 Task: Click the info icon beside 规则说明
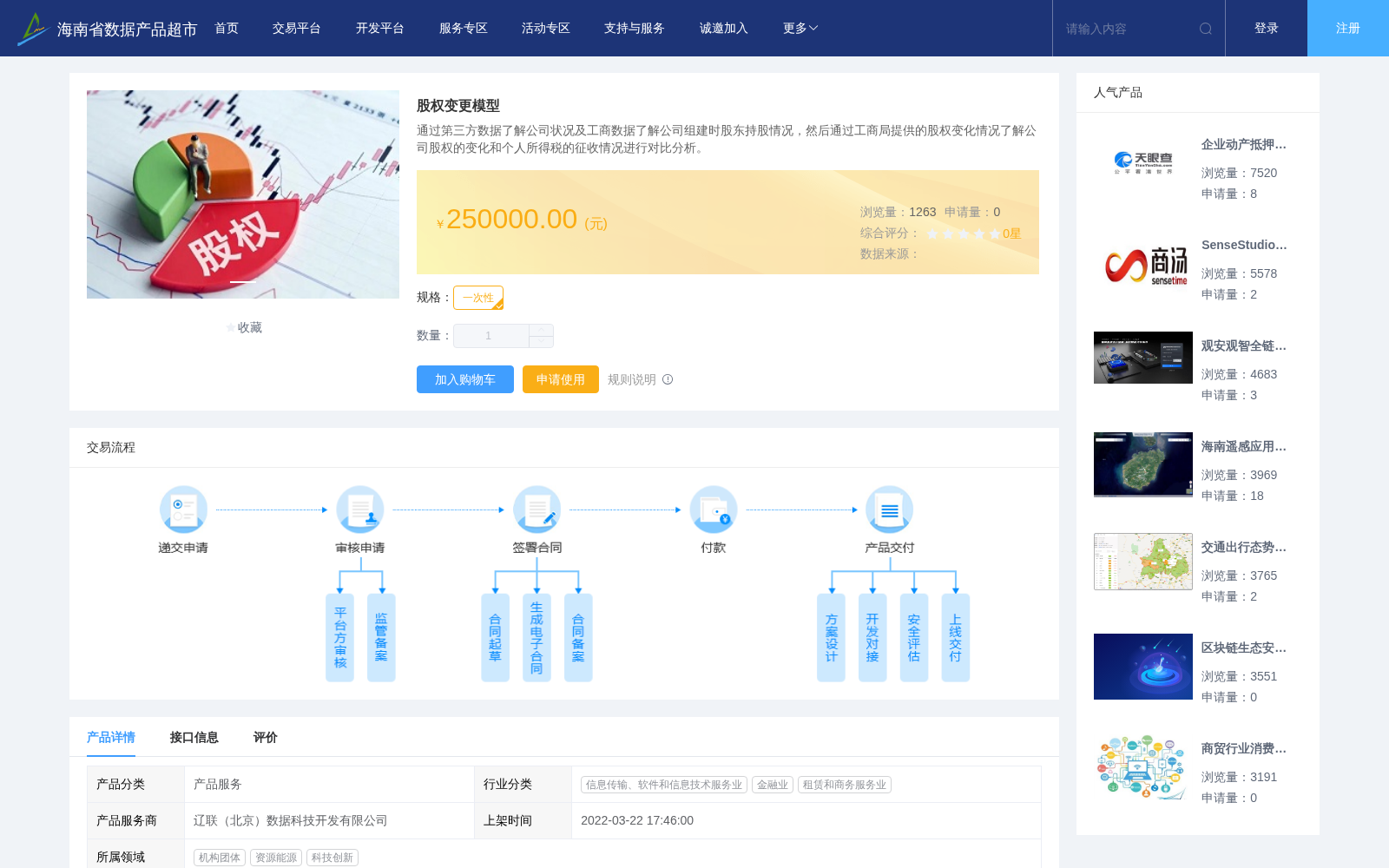[x=668, y=379]
